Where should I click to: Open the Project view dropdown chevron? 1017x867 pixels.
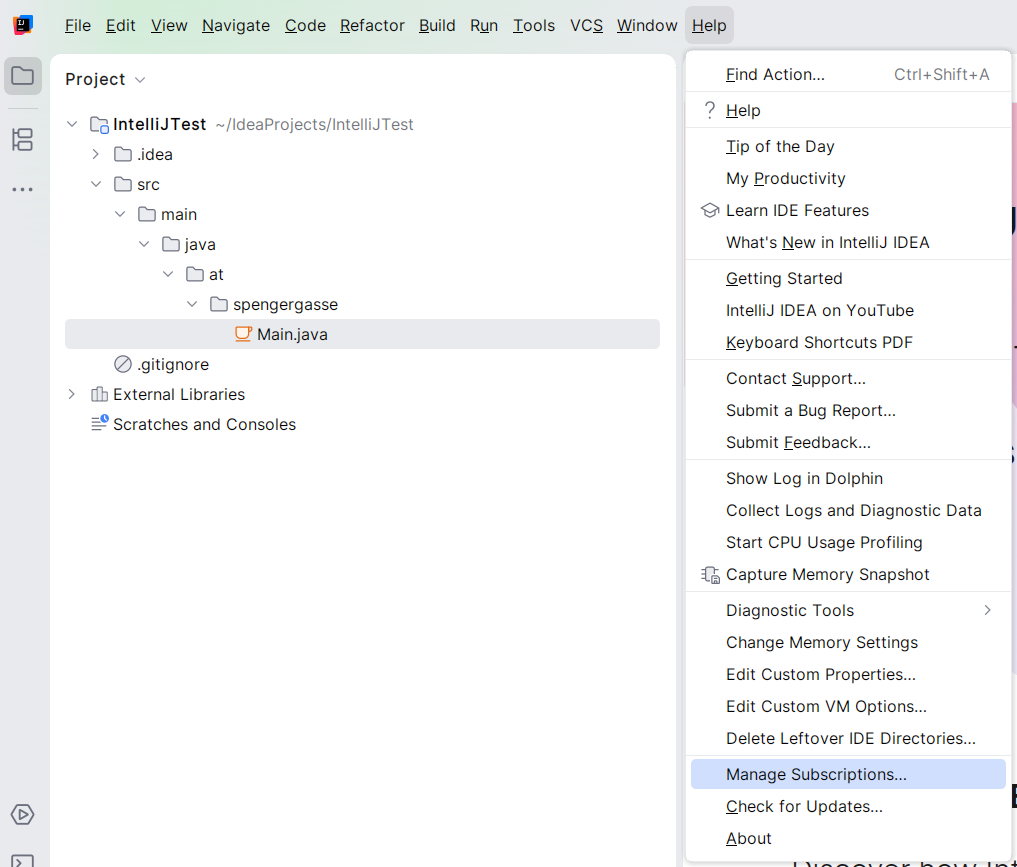140,80
